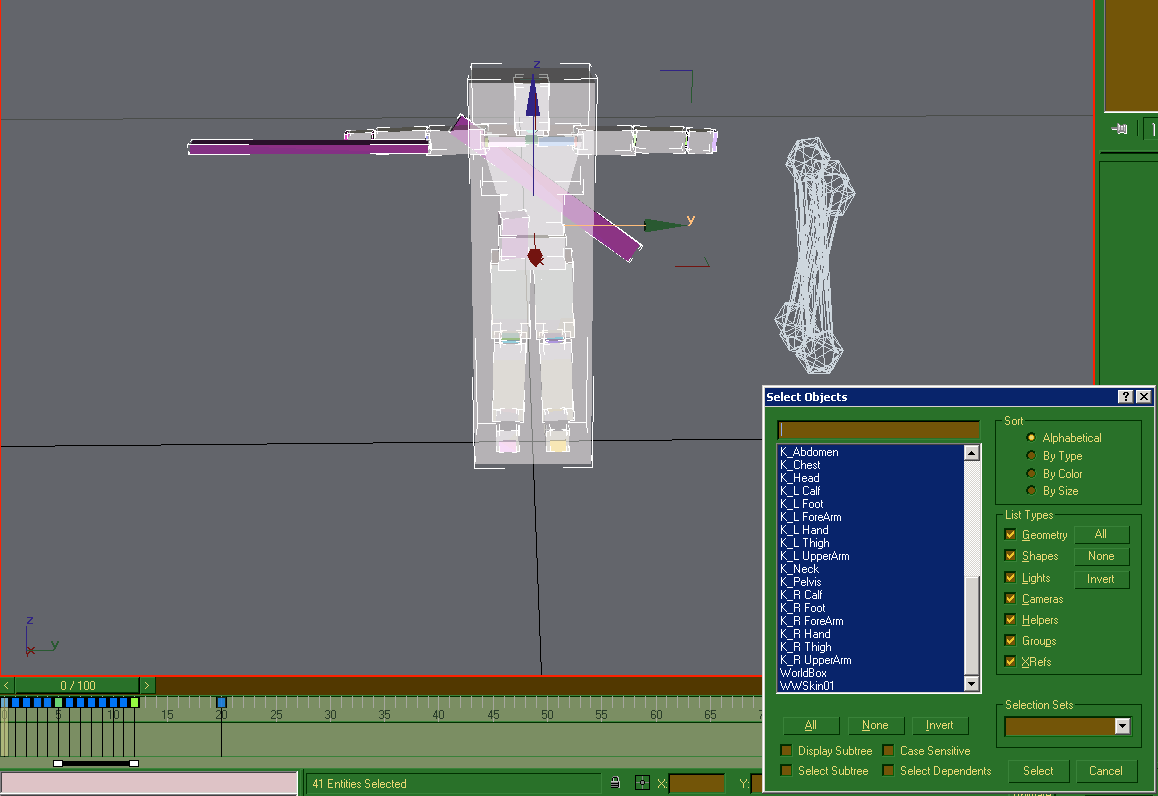This screenshot has height=796, width=1158.
Task: Click the absolute transform mode icon
Action: pos(642,783)
